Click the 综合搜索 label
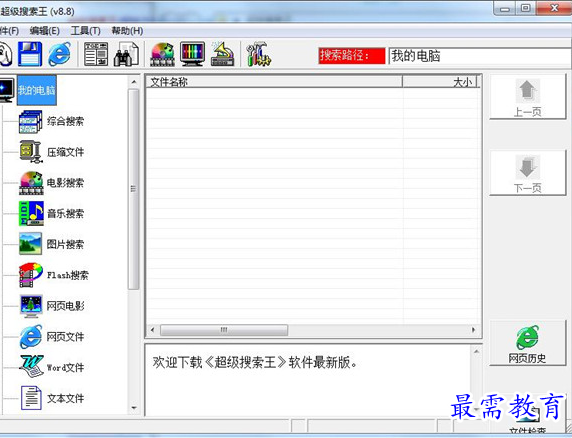 coord(65,121)
